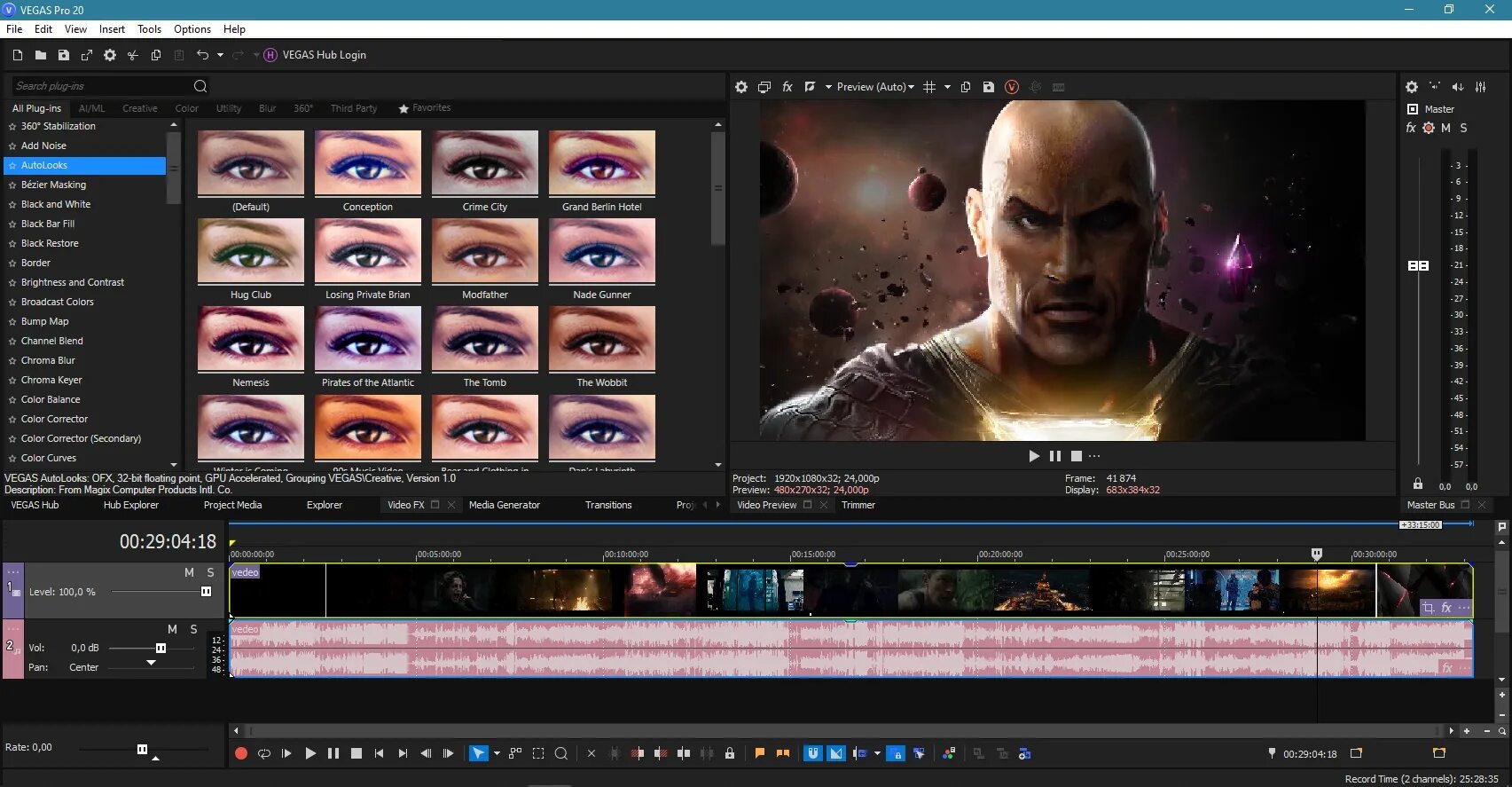Image resolution: width=1512 pixels, height=787 pixels.
Task: Mute audio track 2
Action: pos(172,629)
